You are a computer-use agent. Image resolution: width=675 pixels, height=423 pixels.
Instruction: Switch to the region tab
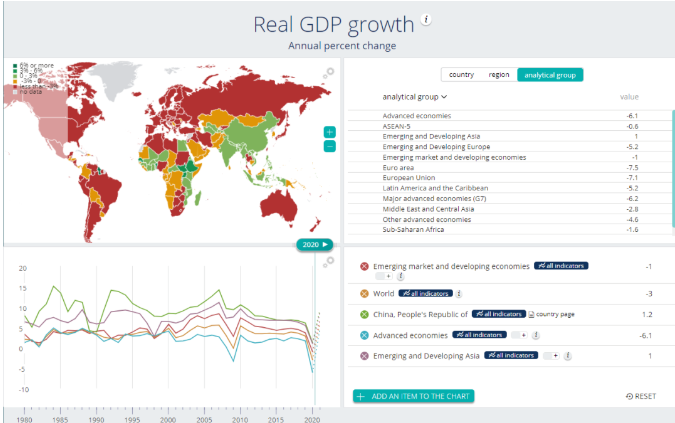click(497, 74)
